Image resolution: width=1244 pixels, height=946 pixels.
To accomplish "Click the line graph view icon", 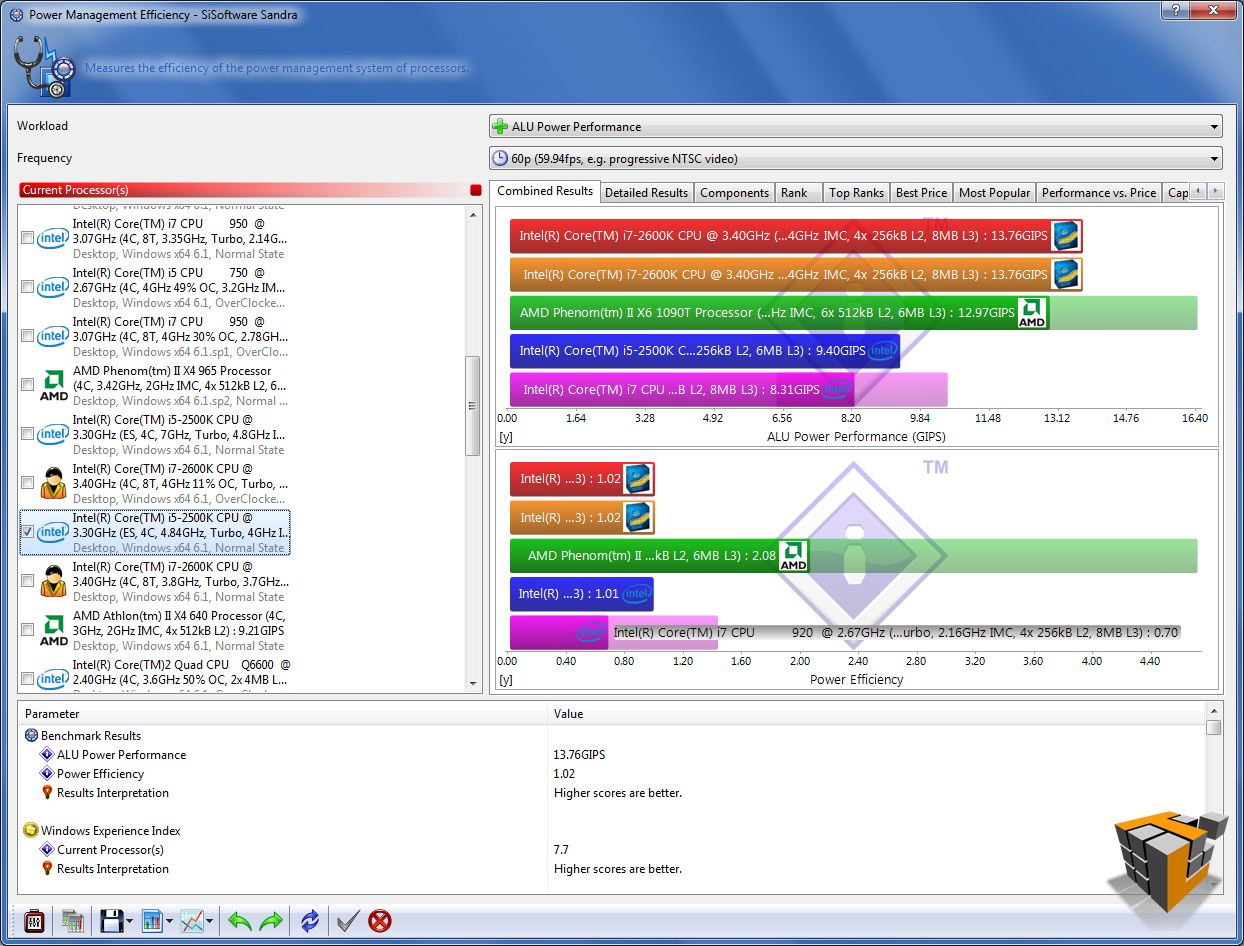I will pyautogui.click(x=192, y=921).
